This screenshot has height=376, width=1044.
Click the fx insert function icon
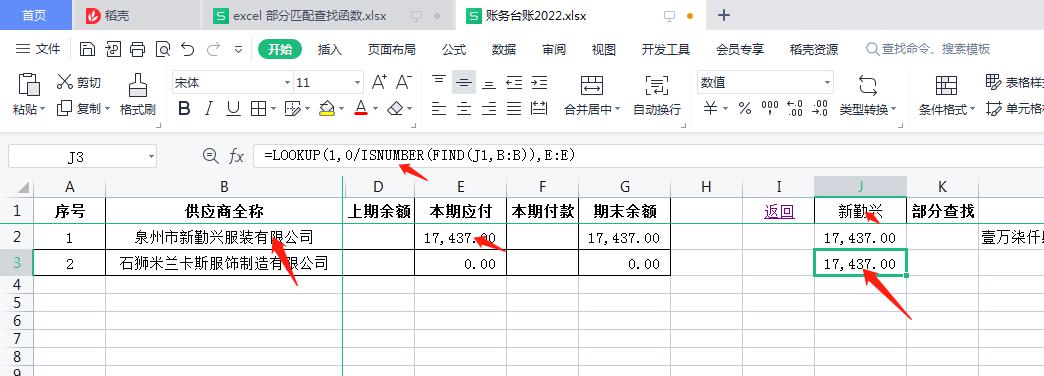236,156
